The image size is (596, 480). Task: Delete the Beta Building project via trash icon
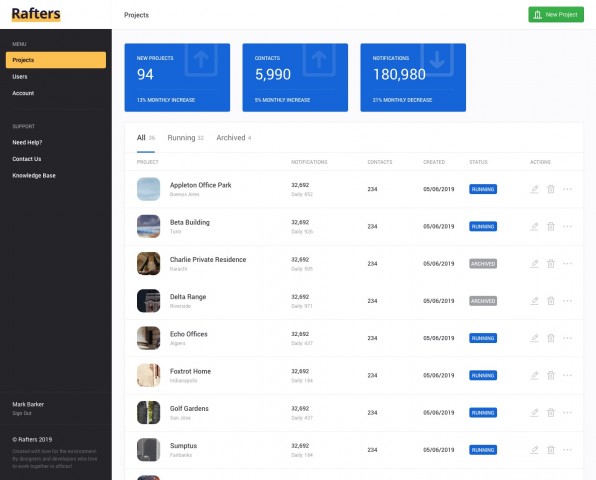point(551,226)
